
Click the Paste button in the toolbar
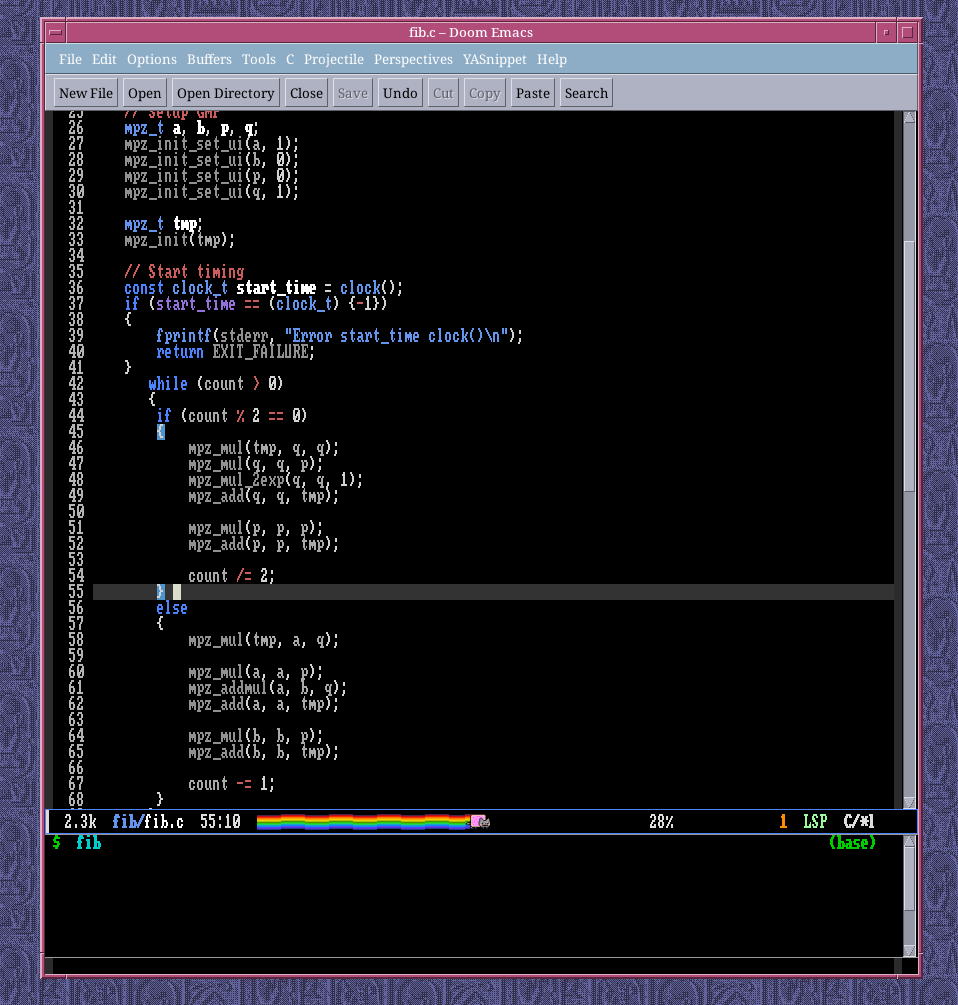coord(532,92)
